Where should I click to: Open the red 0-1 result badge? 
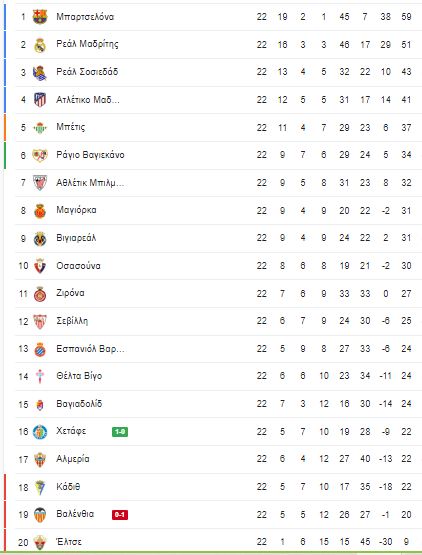pyautogui.click(x=120, y=515)
